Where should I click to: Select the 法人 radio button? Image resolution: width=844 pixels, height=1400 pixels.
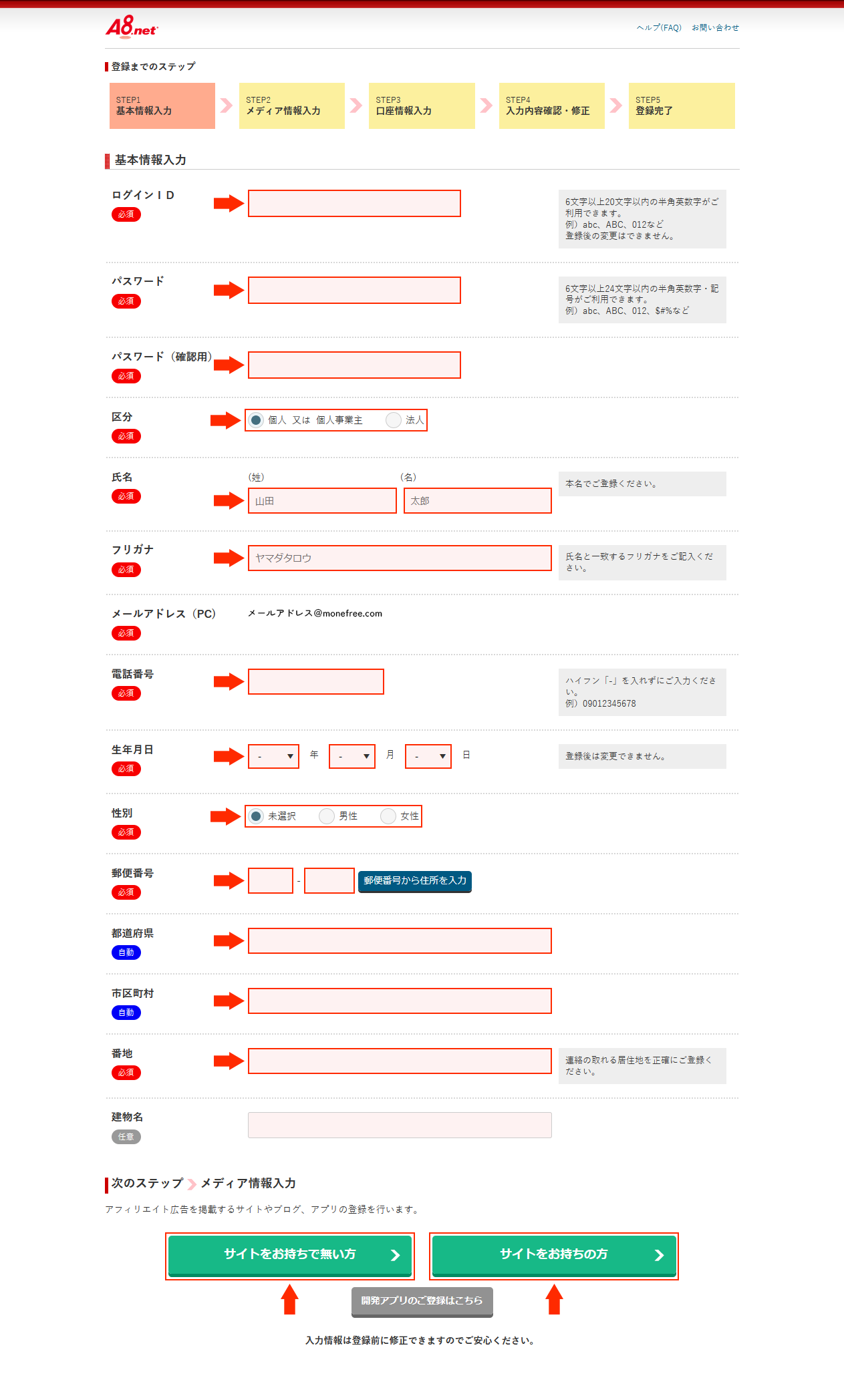click(394, 420)
